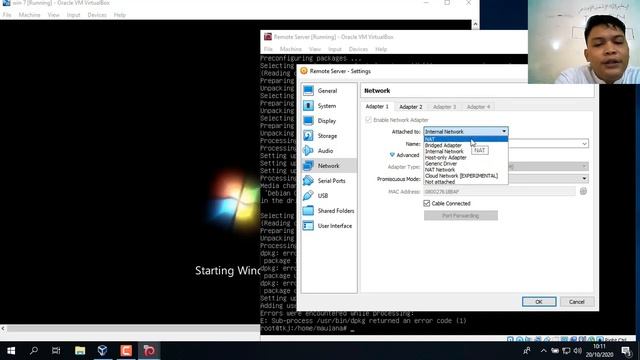
Task: Open Attached to combo box arrow
Action: (504, 131)
